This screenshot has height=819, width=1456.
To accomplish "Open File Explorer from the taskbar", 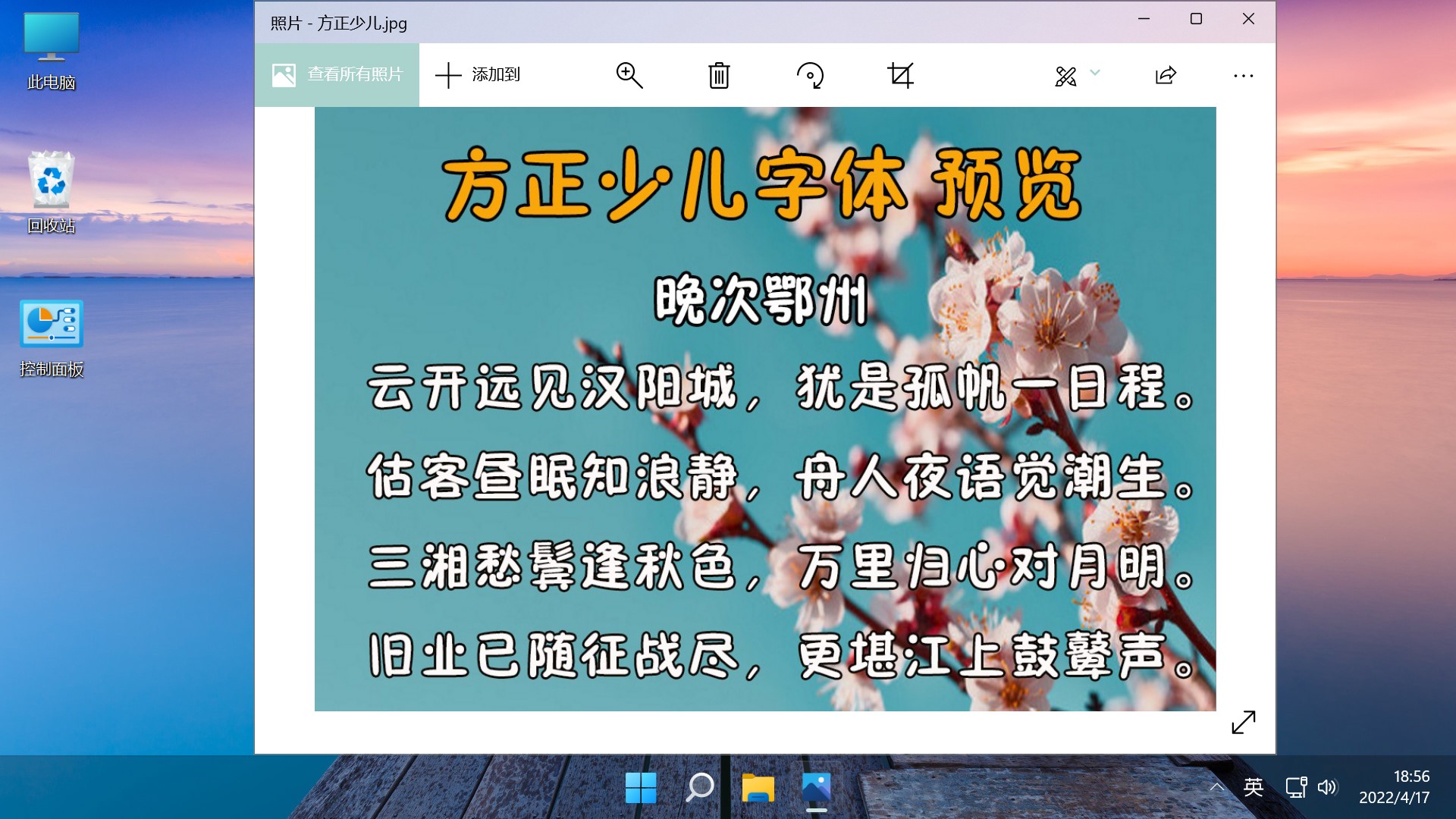I will click(758, 788).
